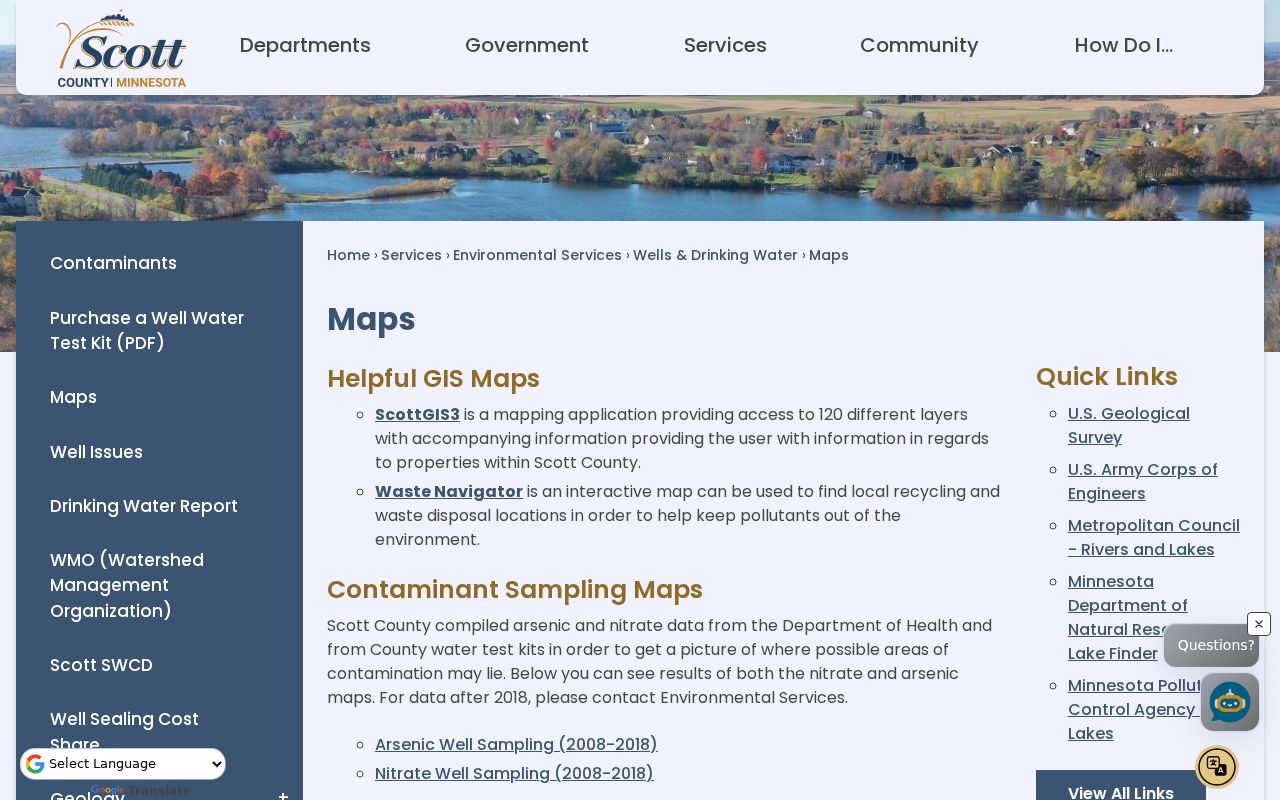Viewport: 1280px width, 800px height.
Task: Open the Waste Navigator link
Action: point(449,491)
